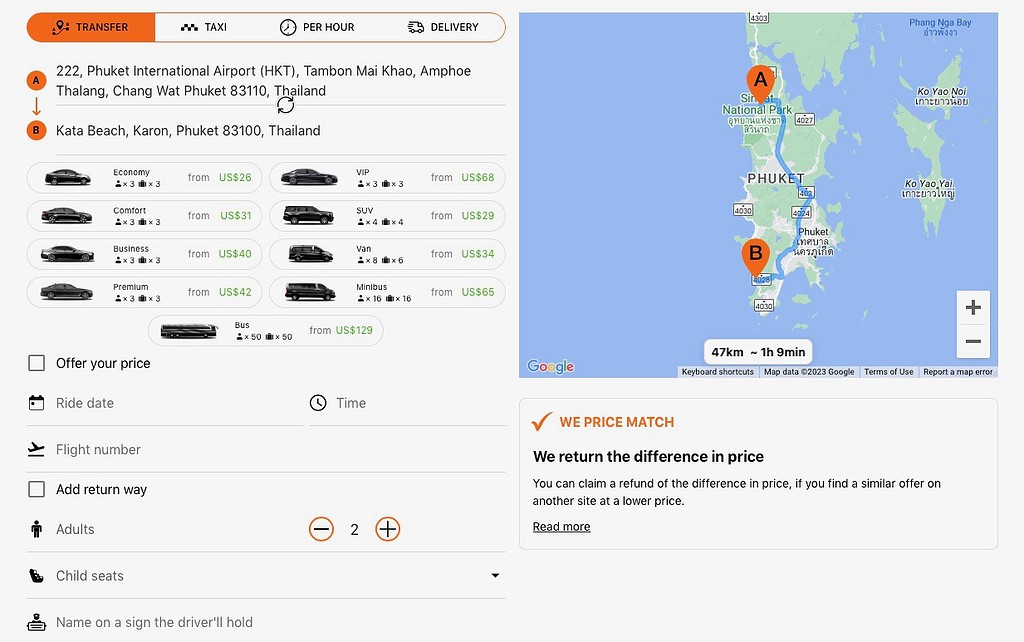The width and height of the screenshot is (1024, 642).
Task: Check the Add return way option
Action: point(36,489)
